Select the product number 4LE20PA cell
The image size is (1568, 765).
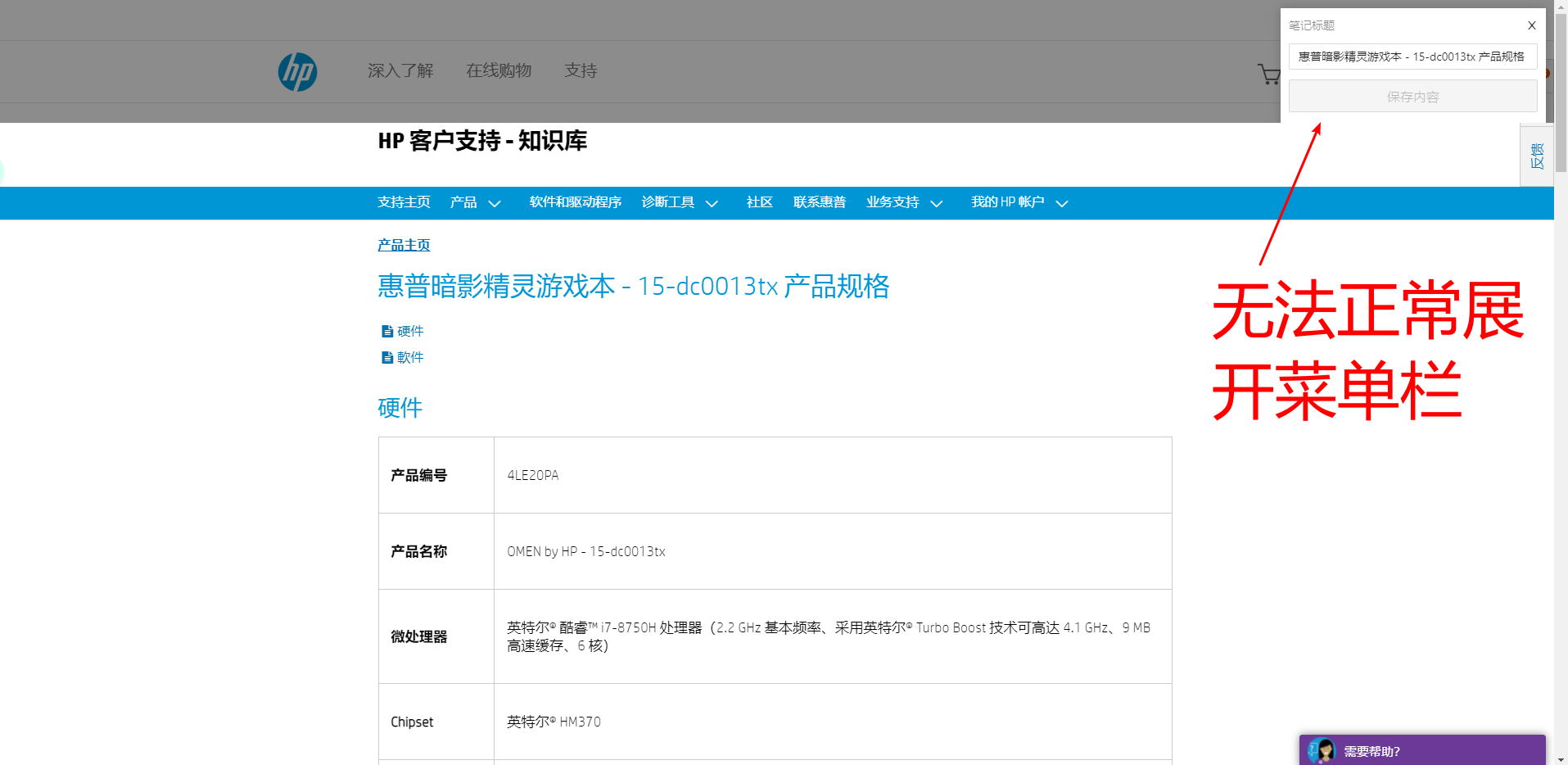pos(833,475)
